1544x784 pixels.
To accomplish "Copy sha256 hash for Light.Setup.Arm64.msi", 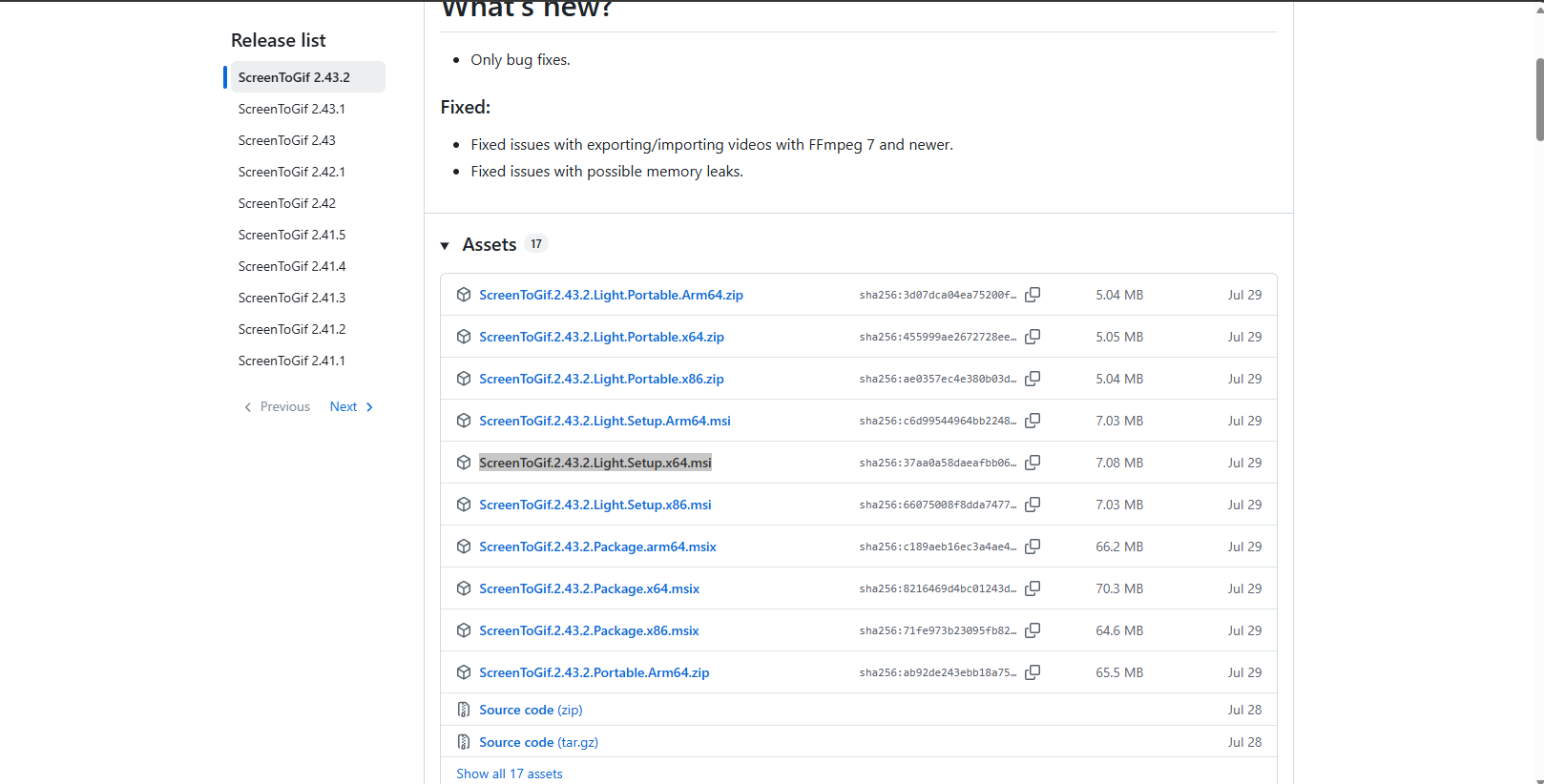I will click(1033, 421).
